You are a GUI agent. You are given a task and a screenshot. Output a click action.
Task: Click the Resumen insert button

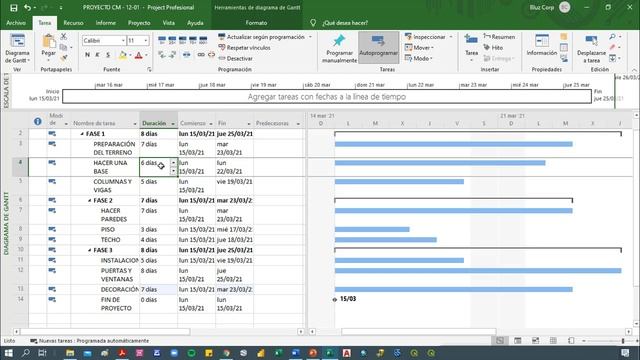click(499, 37)
